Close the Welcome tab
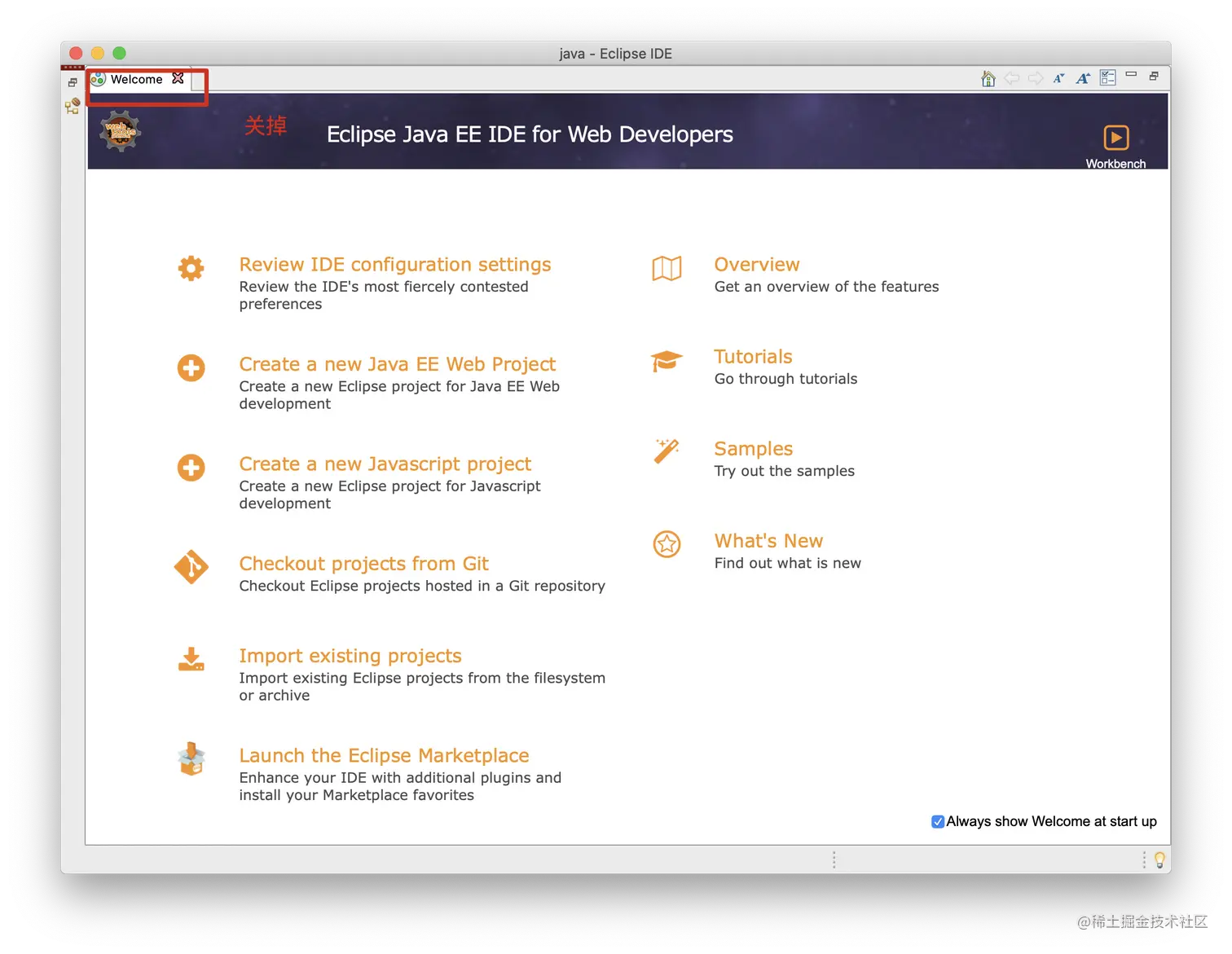Image resolution: width=1232 pixels, height=954 pixels. 178,78
